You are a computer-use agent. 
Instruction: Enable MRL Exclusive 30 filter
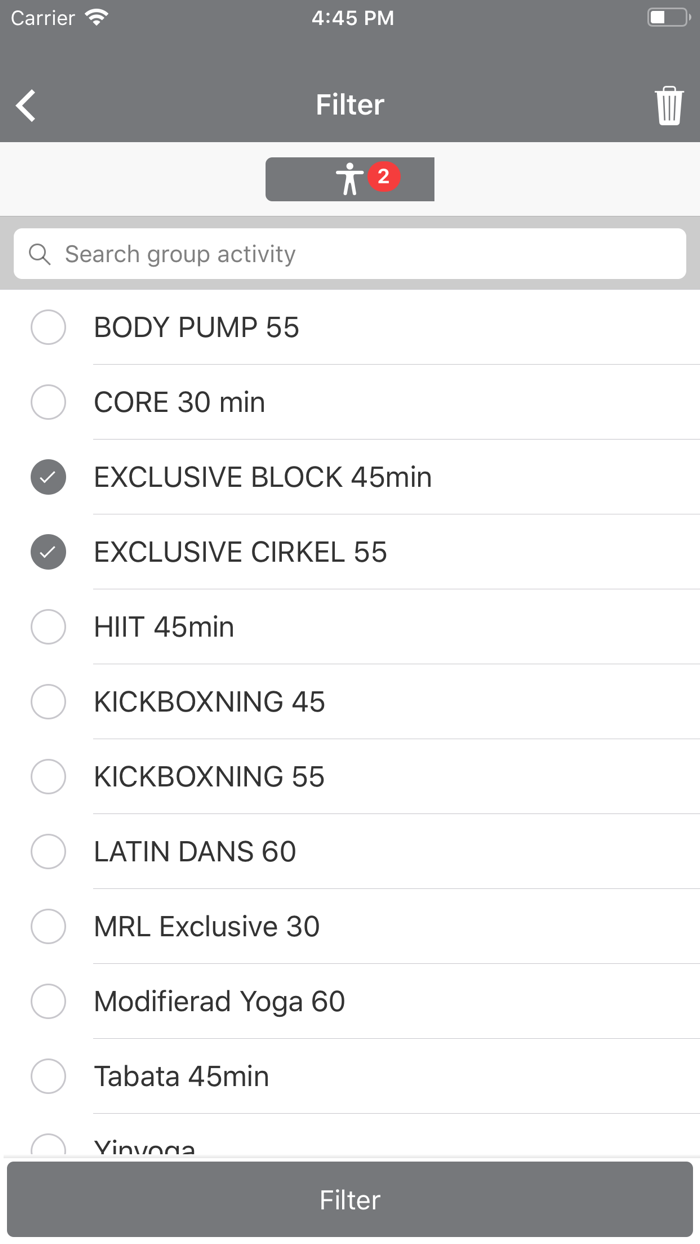coord(48,926)
